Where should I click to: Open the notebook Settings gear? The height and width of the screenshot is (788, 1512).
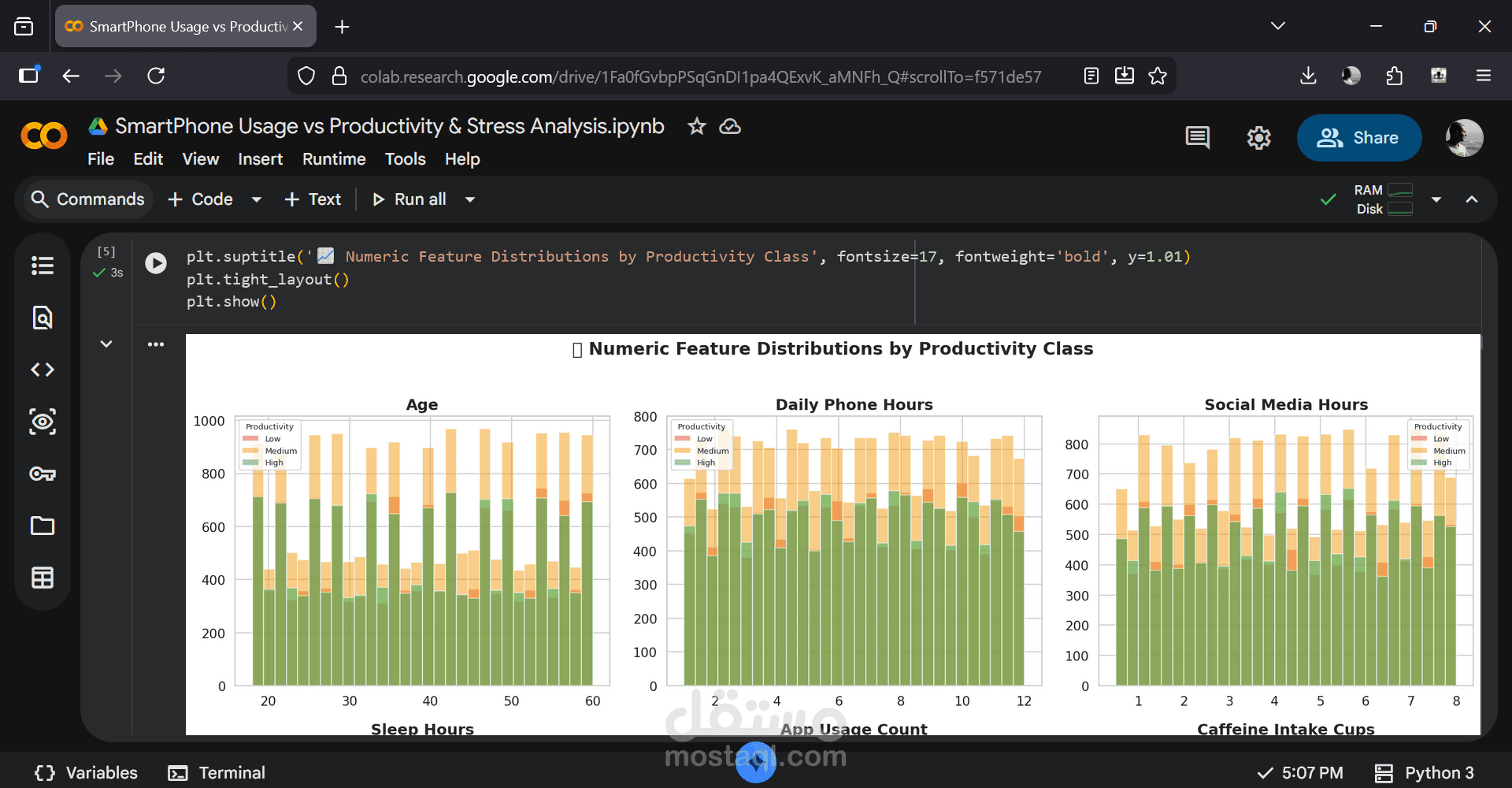(x=1258, y=138)
